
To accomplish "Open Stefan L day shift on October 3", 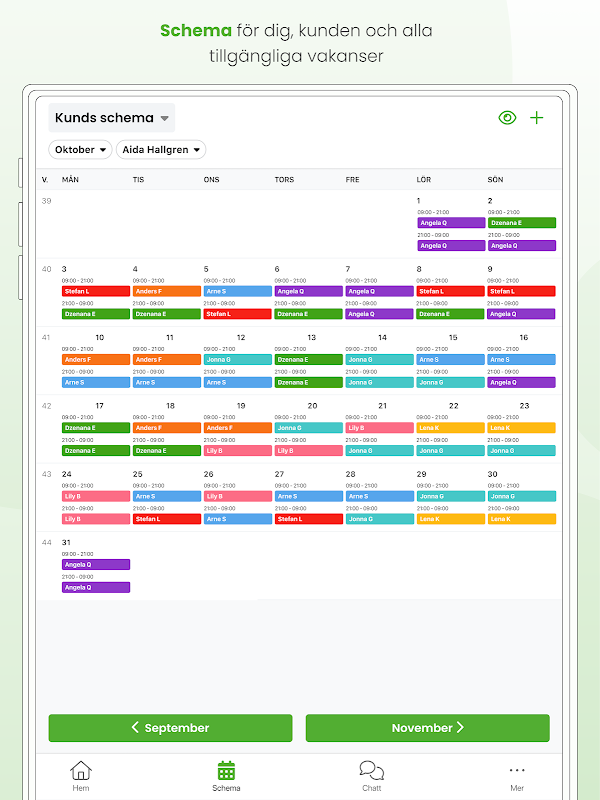I will (x=96, y=291).
